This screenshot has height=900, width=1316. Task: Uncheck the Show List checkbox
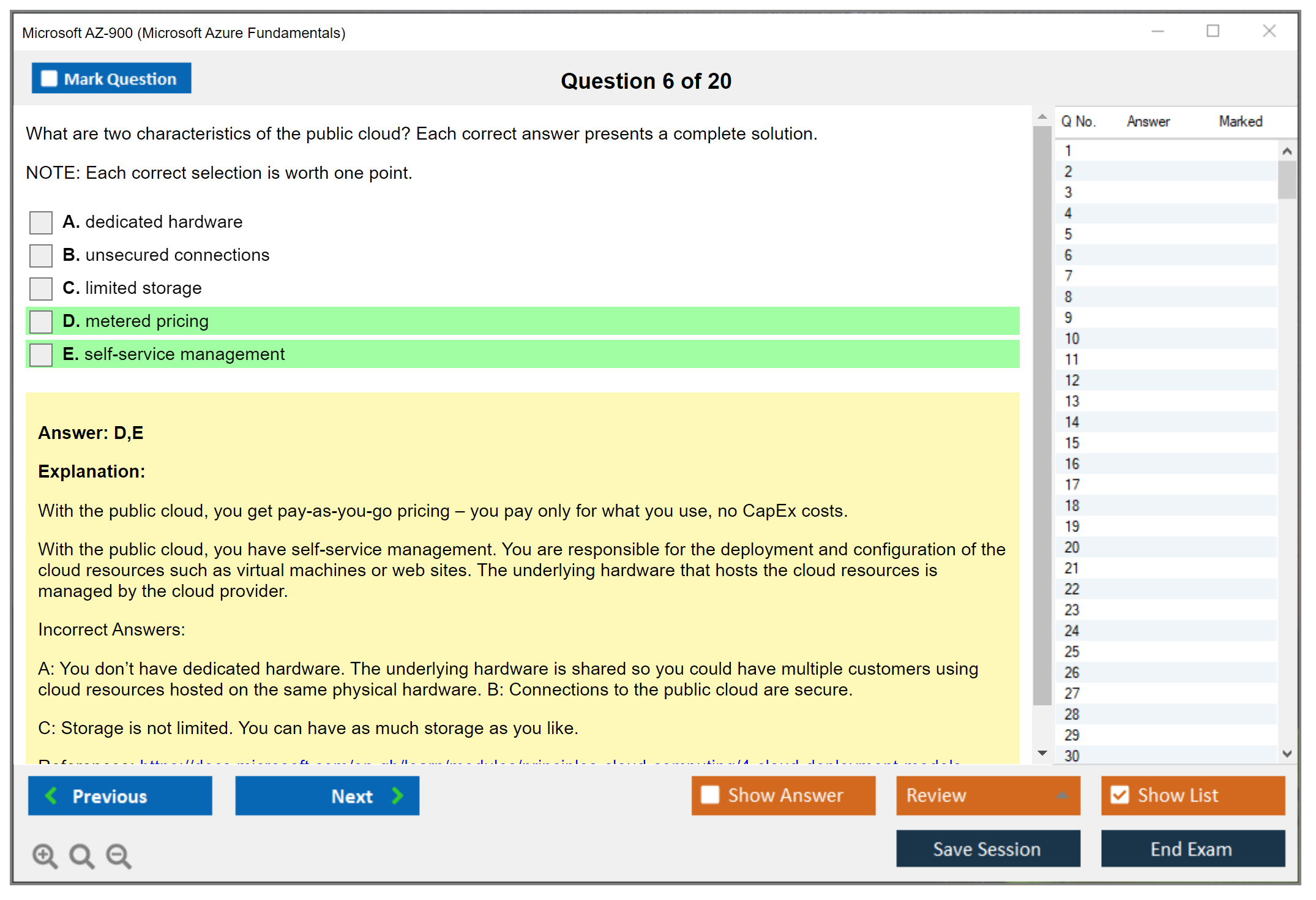[x=1120, y=795]
